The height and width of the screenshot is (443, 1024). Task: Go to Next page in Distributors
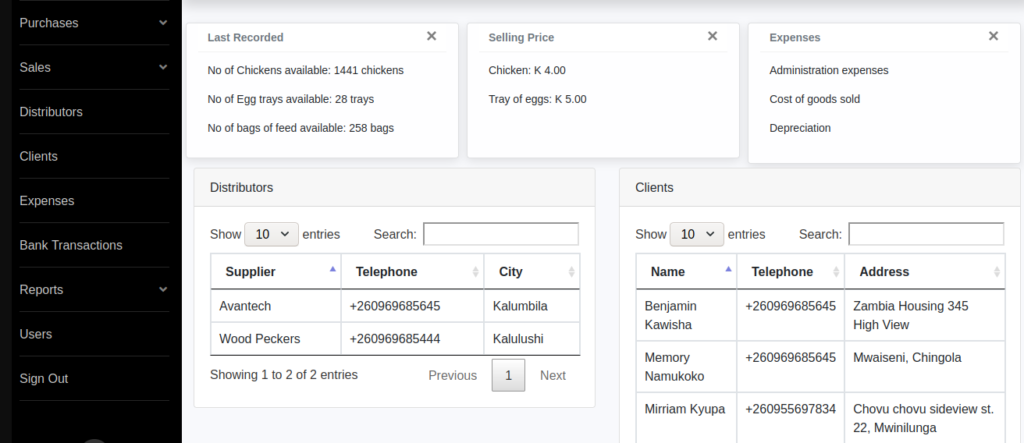coord(552,376)
